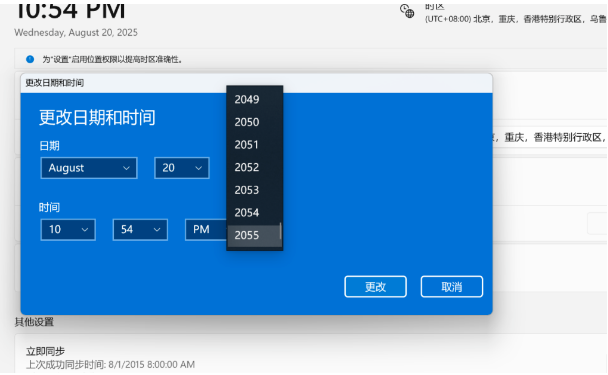
Task: Open the August month dropdown
Action: [89, 168]
